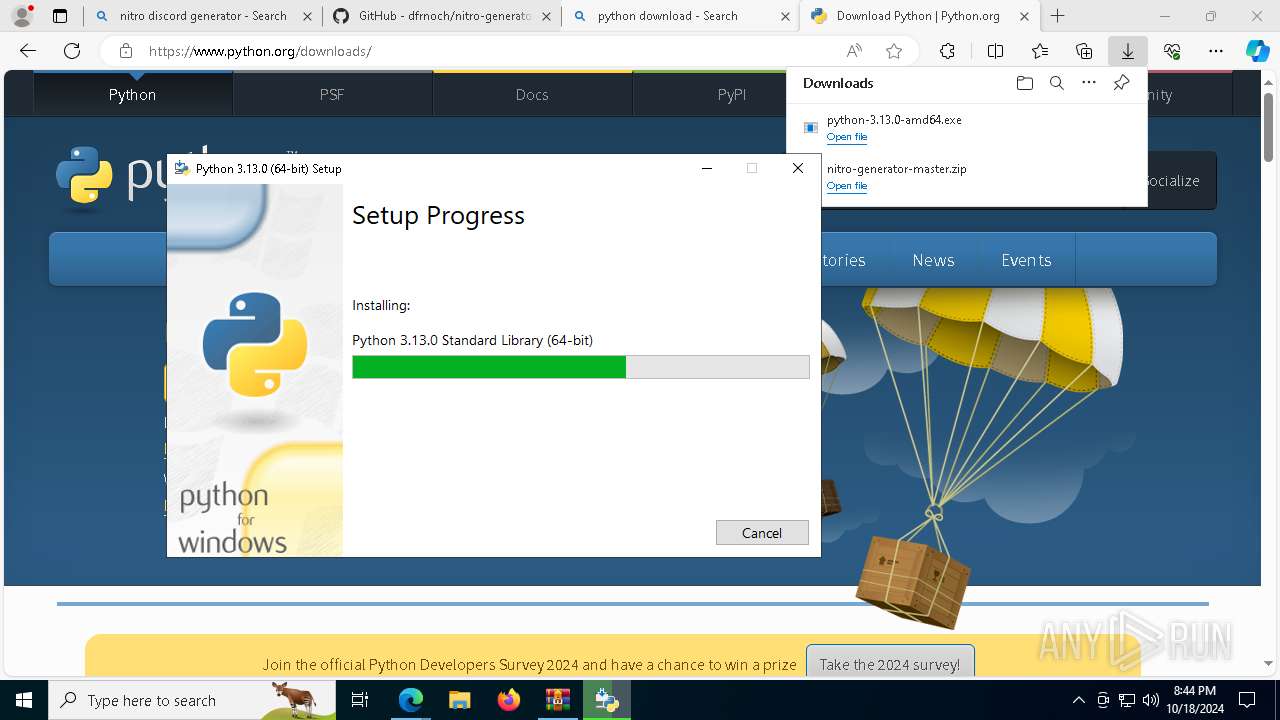
Task: Search downloads magnifier icon
Action: point(1056,83)
